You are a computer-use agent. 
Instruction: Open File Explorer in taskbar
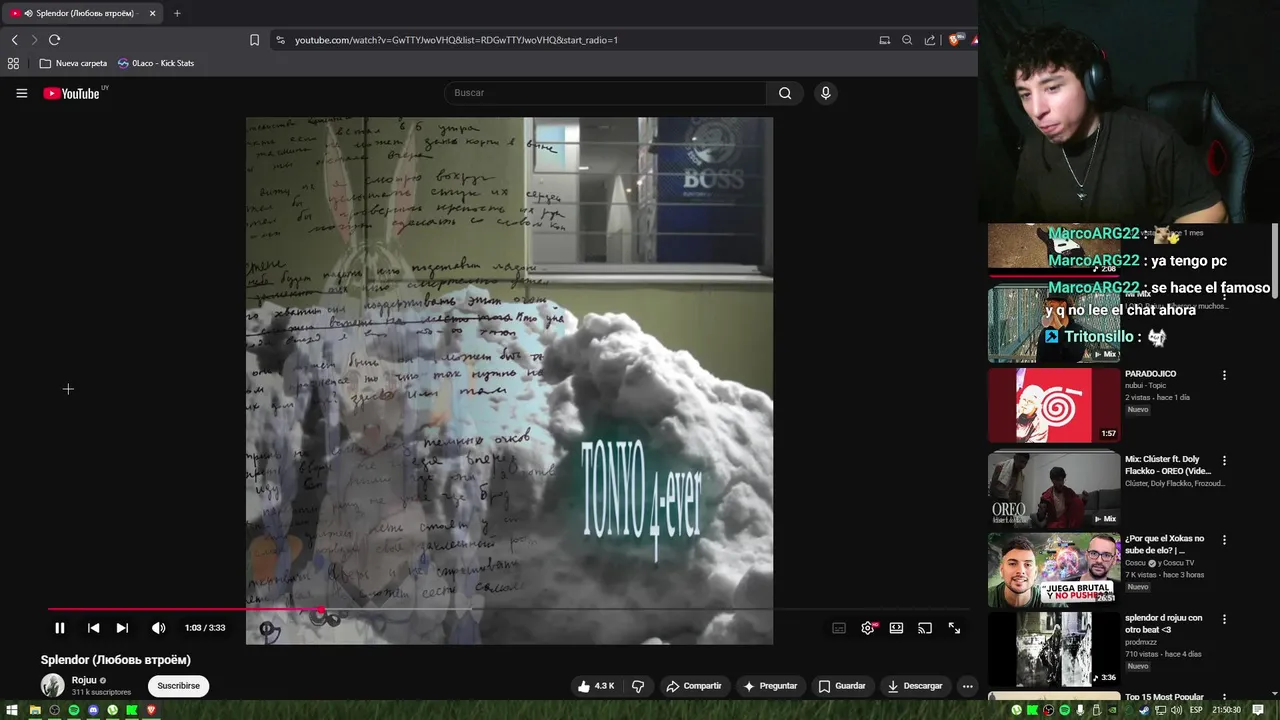coord(35,710)
